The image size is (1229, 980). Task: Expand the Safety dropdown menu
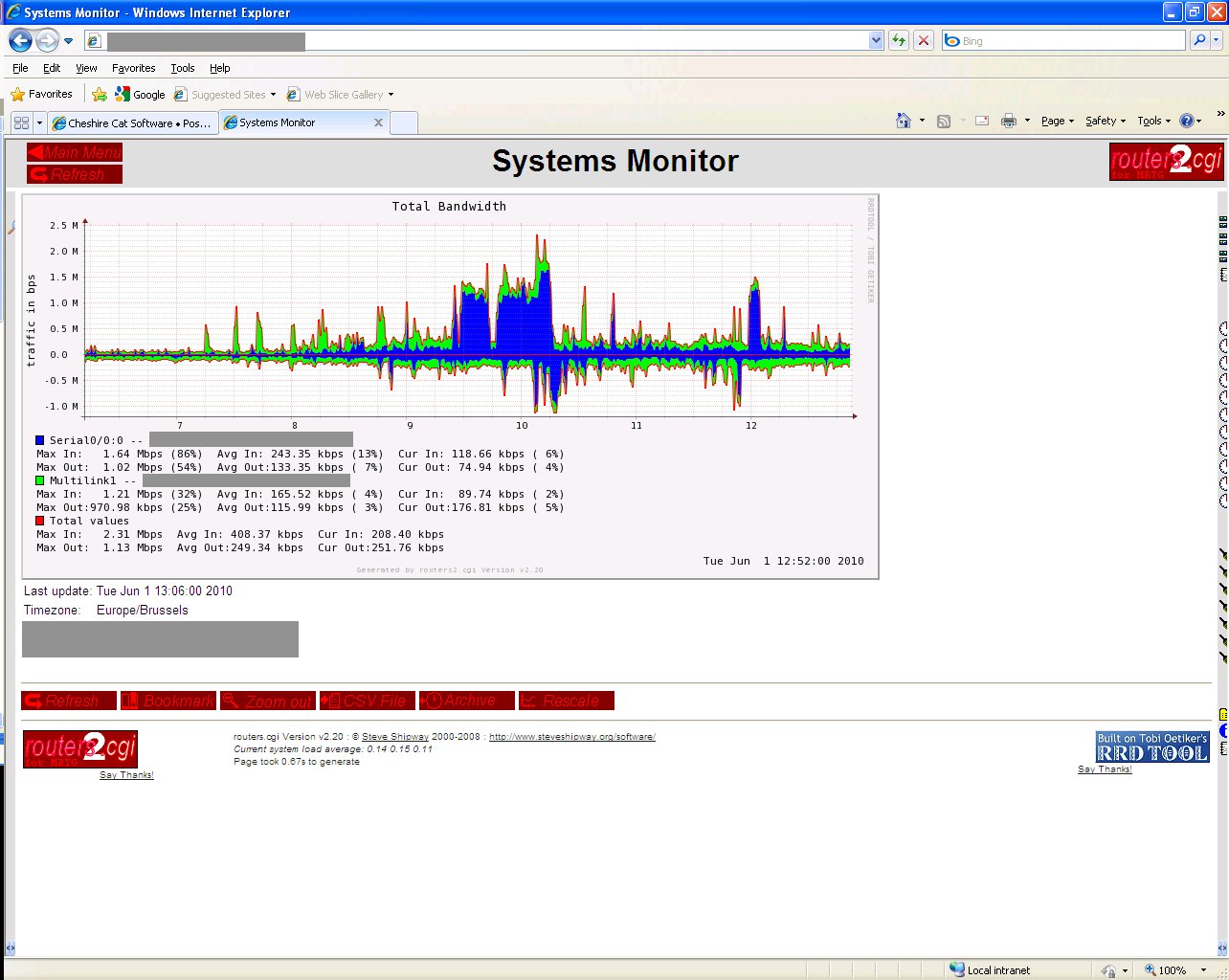click(1105, 121)
